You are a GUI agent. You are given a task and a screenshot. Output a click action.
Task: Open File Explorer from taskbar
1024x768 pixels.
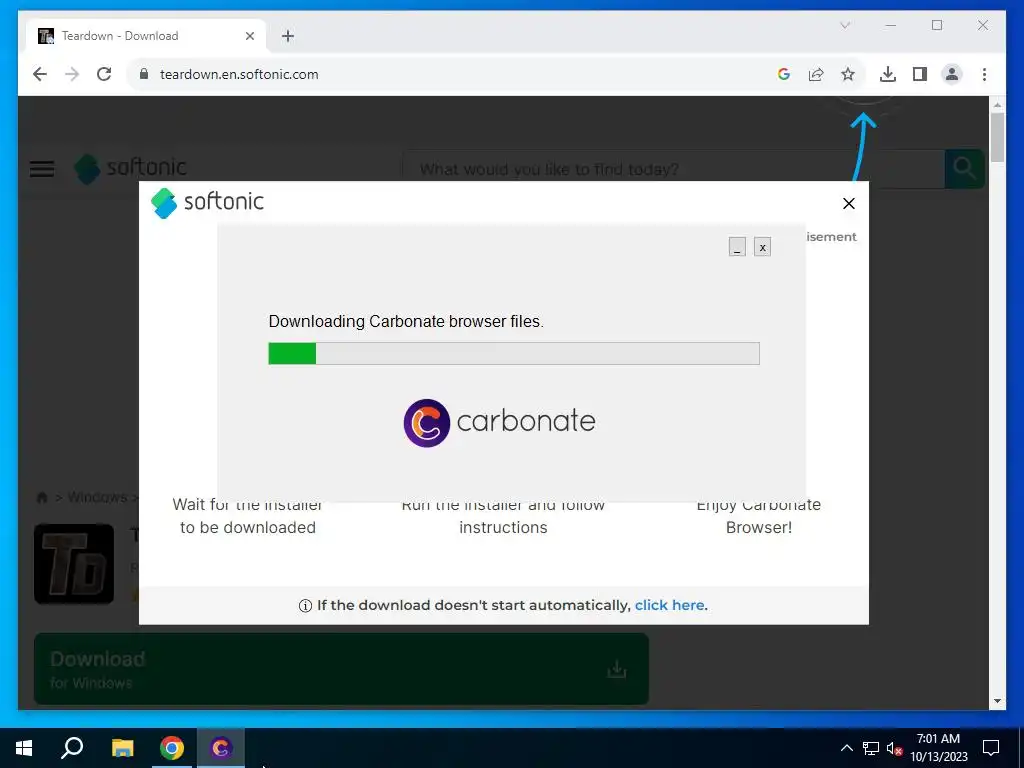click(x=122, y=748)
